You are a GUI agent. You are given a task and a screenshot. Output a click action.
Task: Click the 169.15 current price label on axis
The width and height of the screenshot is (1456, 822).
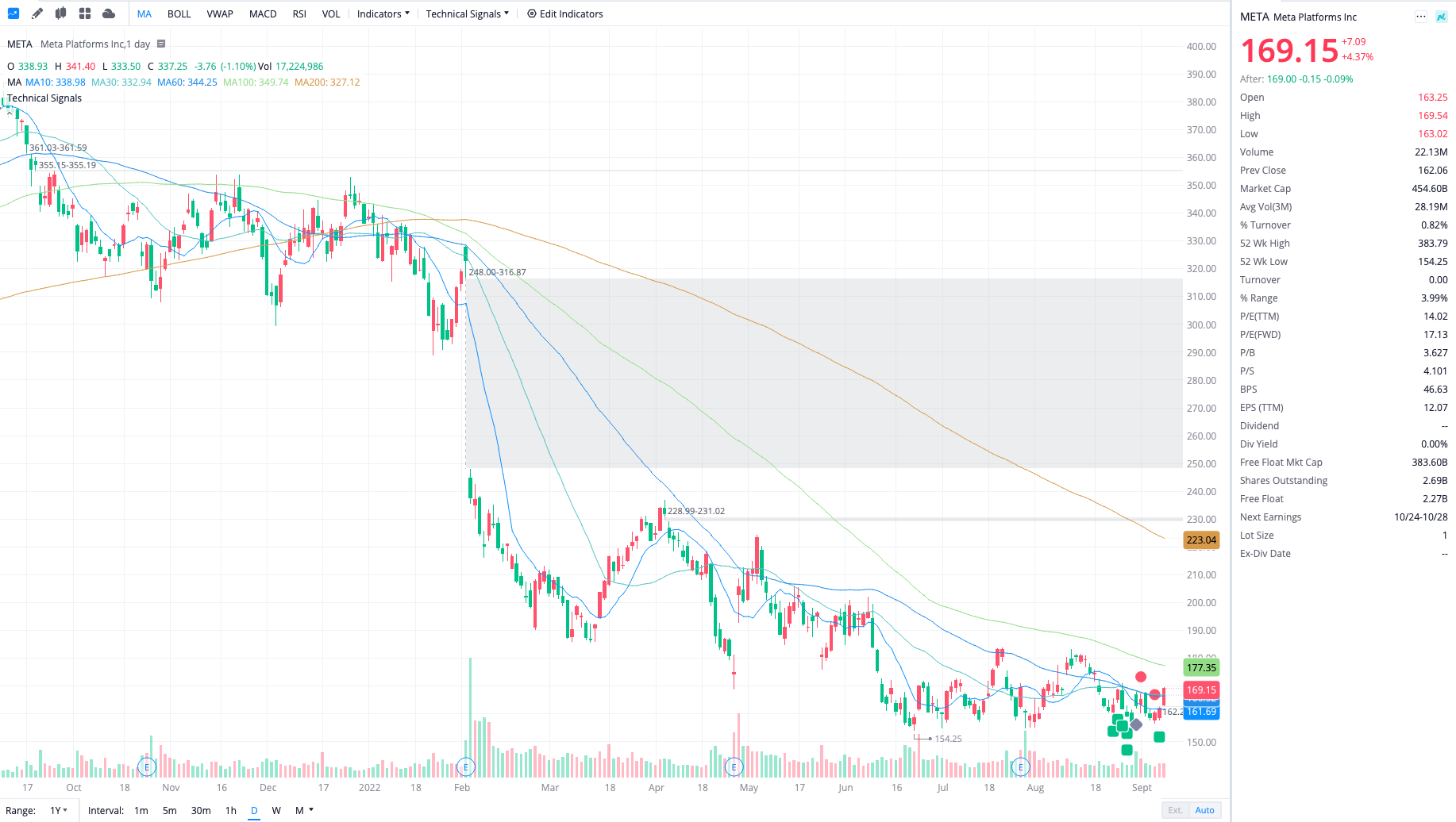click(1201, 689)
